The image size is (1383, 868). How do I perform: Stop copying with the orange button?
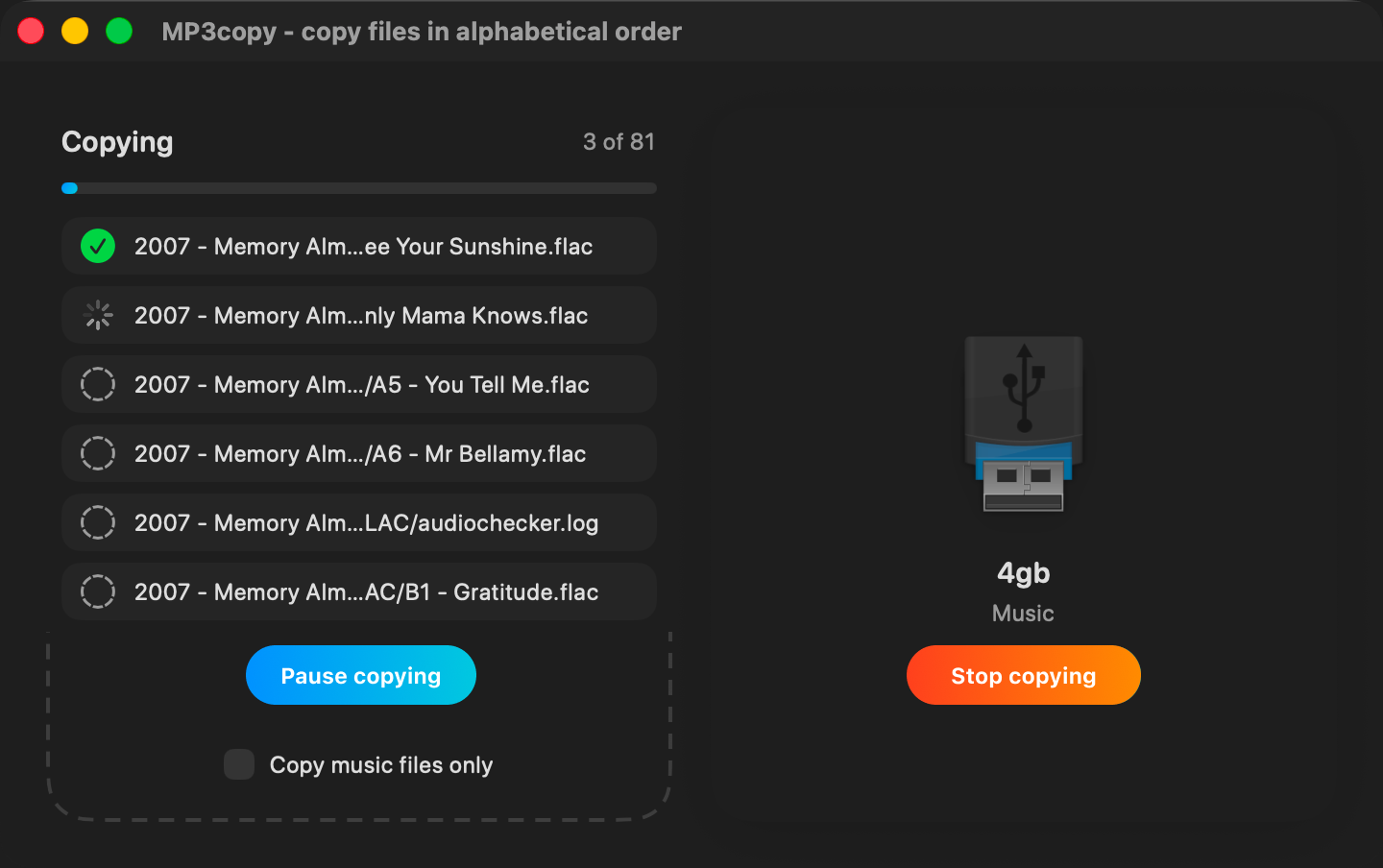(x=1024, y=675)
